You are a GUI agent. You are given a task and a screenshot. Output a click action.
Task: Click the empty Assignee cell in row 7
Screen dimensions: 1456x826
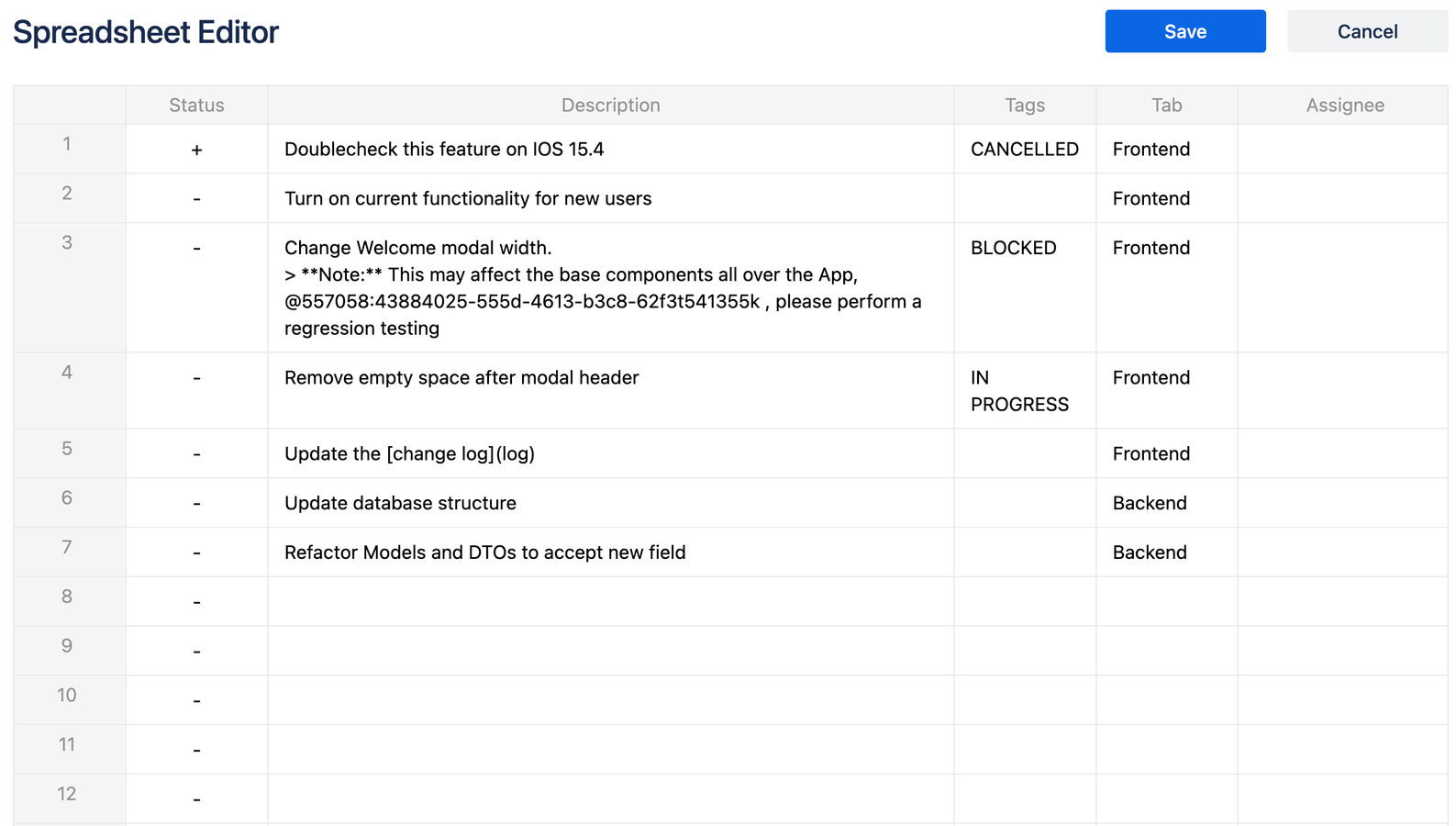pos(1343,552)
